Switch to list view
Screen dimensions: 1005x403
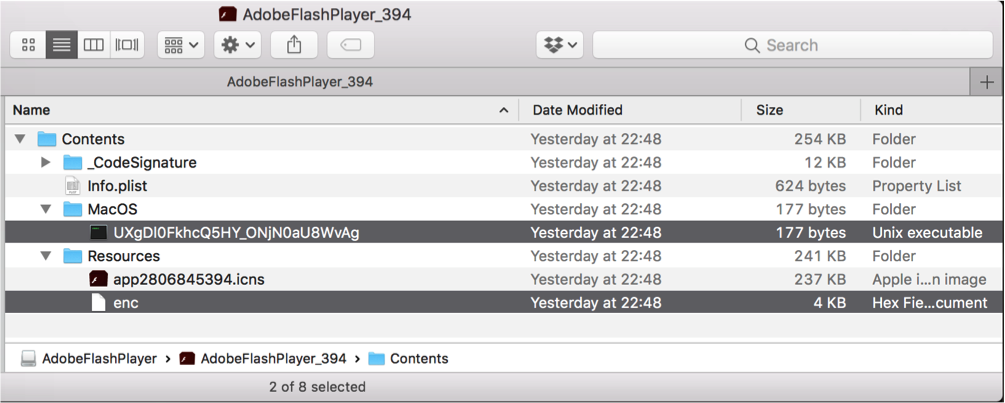tap(62, 45)
